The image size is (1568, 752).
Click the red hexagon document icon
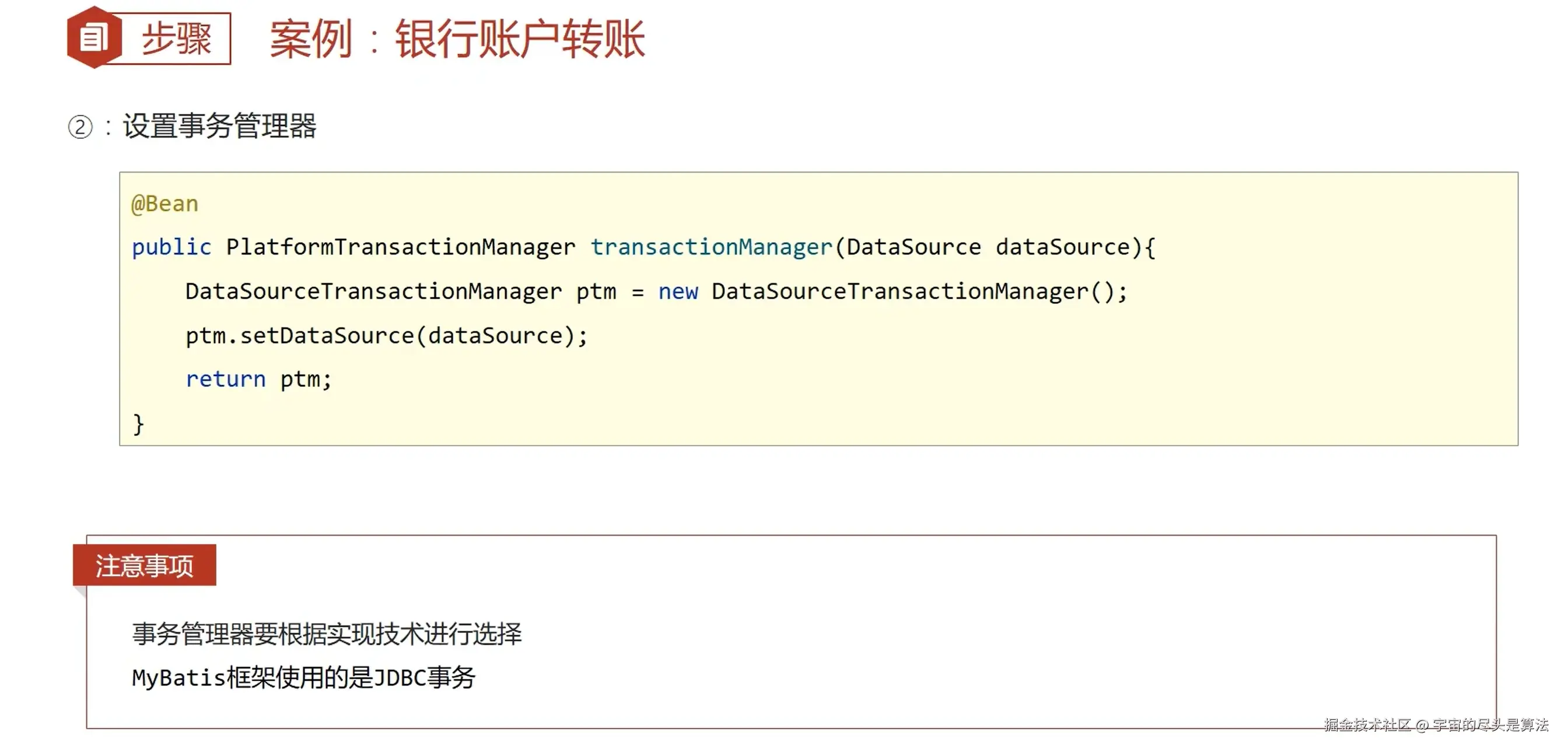pyautogui.click(x=94, y=38)
